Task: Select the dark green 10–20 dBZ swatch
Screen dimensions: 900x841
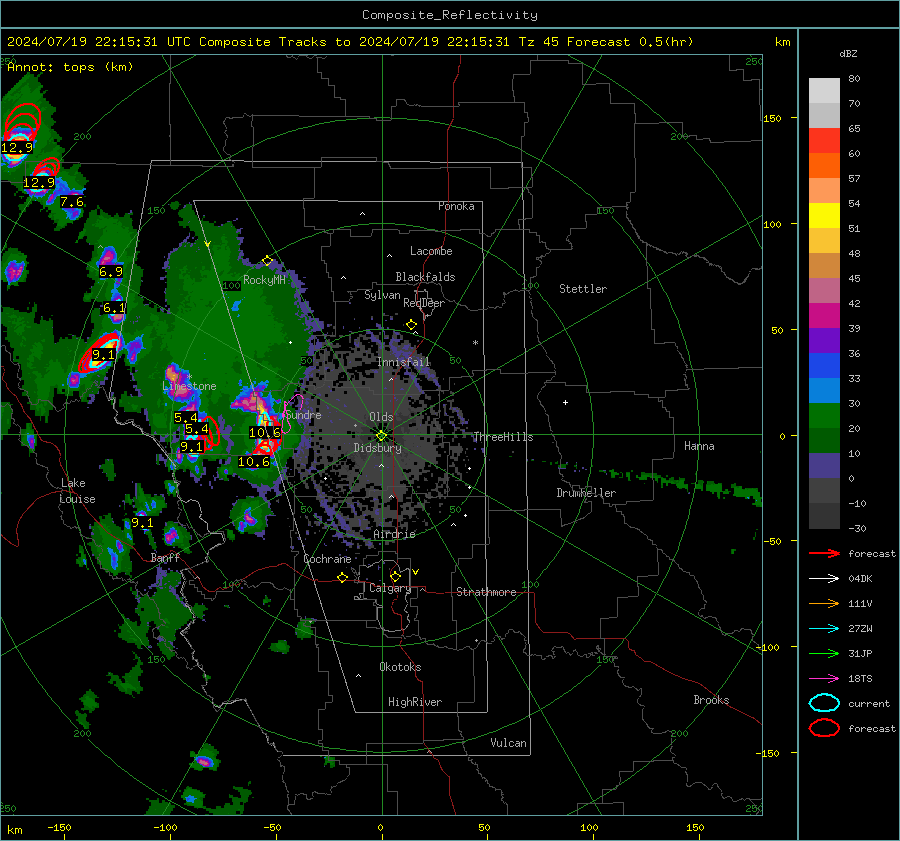Action: (x=824, y=441)
